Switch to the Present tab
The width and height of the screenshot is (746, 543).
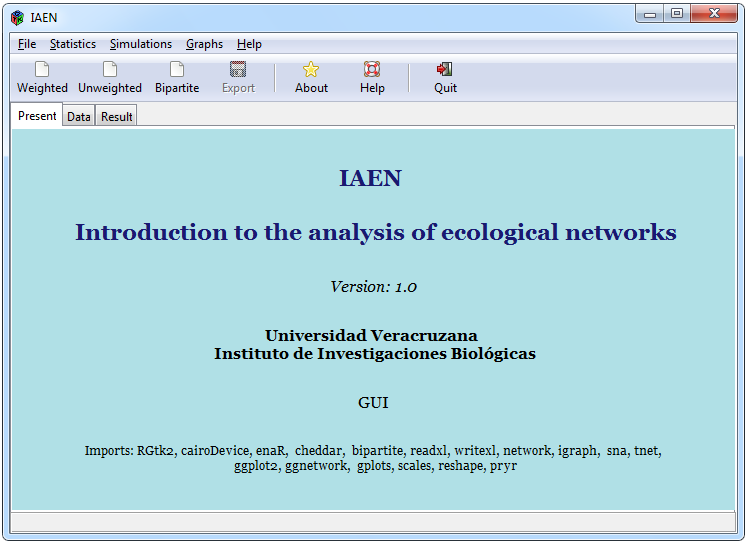tap(37, 116)
